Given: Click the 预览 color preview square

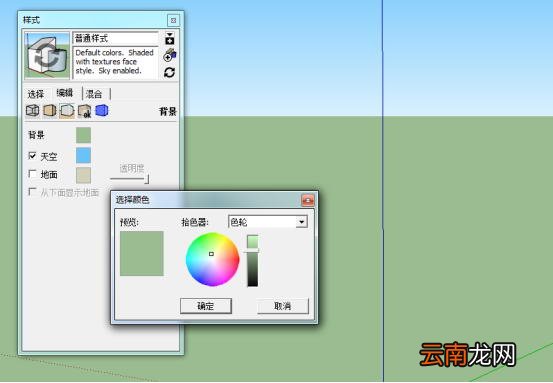Looking at the screenshot, I should pos(142,253).
